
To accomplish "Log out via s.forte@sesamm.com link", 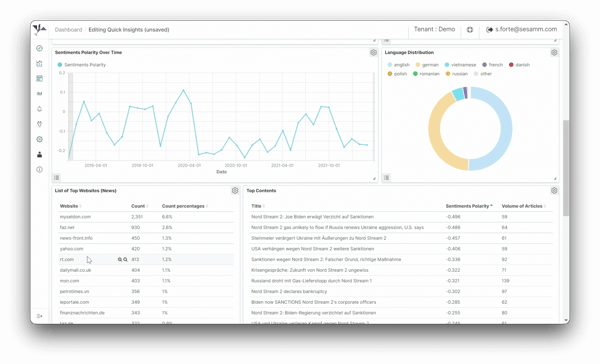I will click(x=522, y=29).
